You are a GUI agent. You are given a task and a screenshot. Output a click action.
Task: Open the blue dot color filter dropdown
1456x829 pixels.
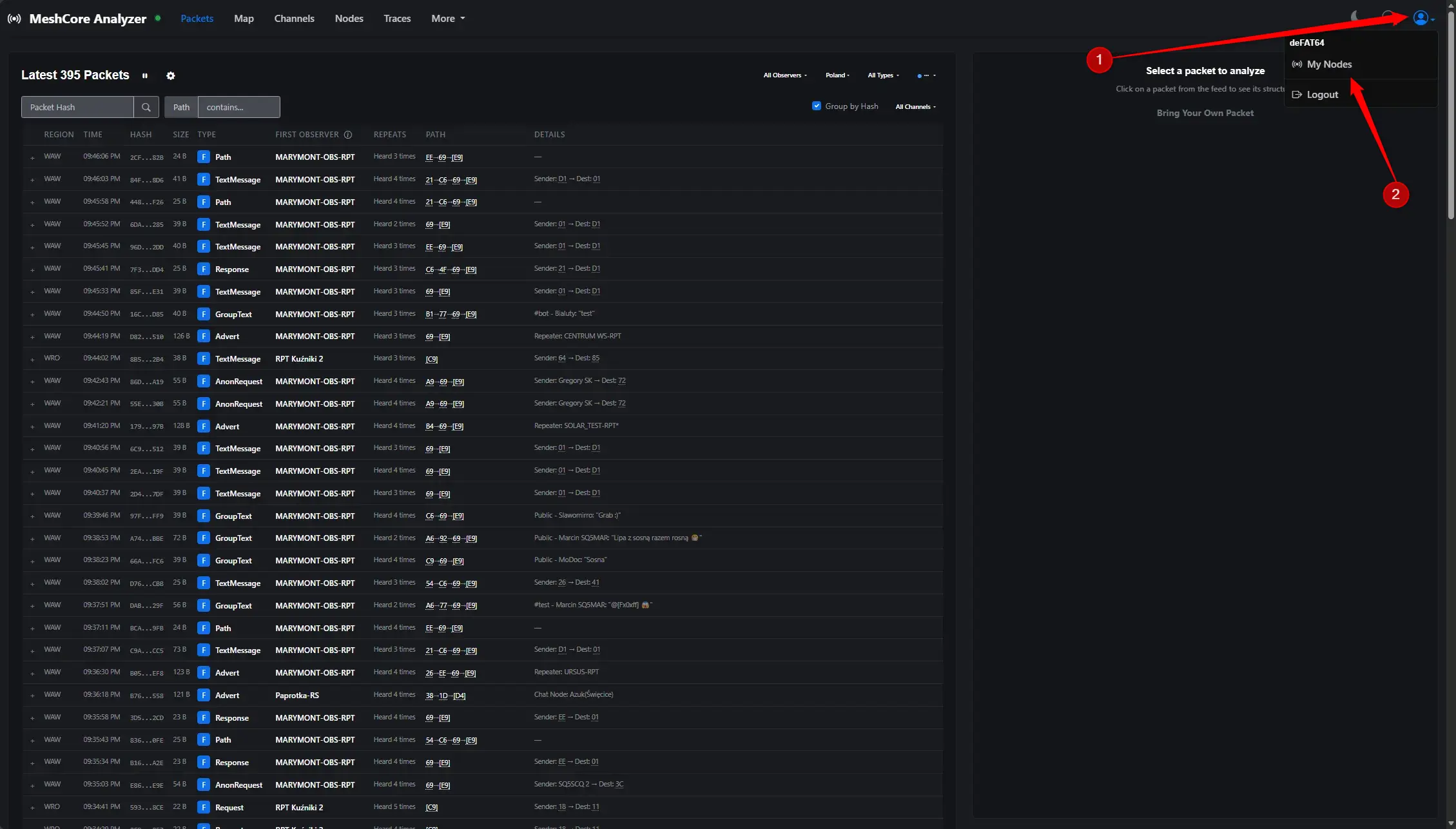(x=926, y=75)
